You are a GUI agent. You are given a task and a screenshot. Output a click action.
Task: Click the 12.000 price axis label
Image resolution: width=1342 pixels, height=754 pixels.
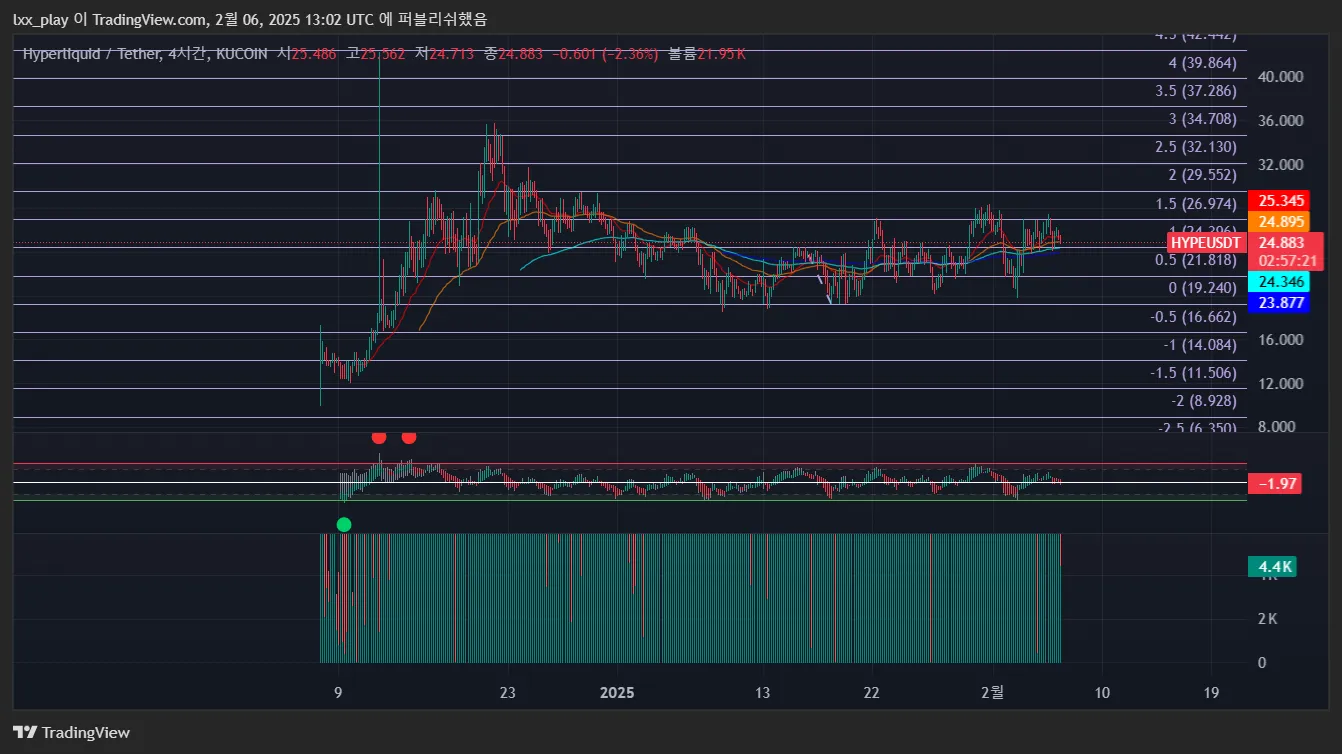point(1281,384)
